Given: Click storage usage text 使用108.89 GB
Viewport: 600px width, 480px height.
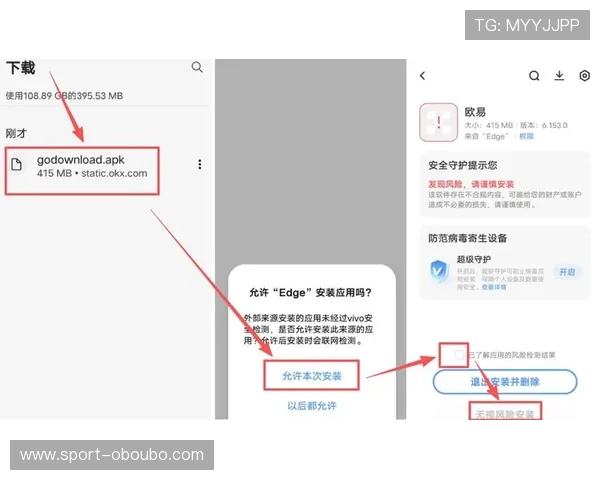Looking at the screenshot, I should tap(64, 96).
